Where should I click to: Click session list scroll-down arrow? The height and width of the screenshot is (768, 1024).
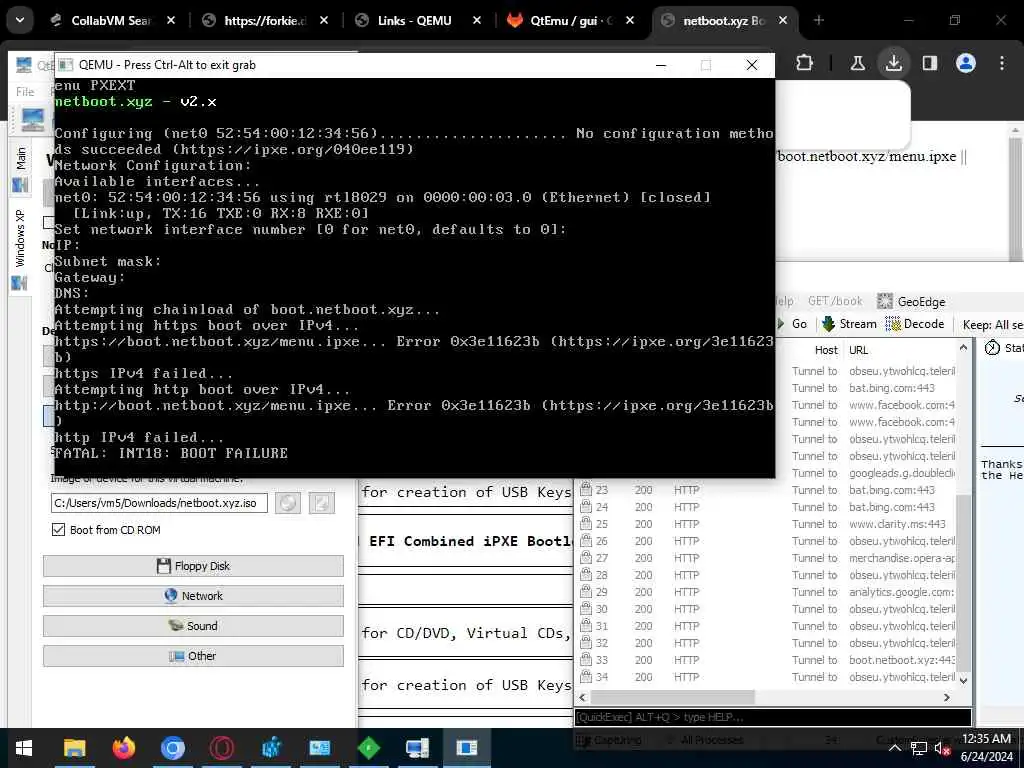[963, 680]
